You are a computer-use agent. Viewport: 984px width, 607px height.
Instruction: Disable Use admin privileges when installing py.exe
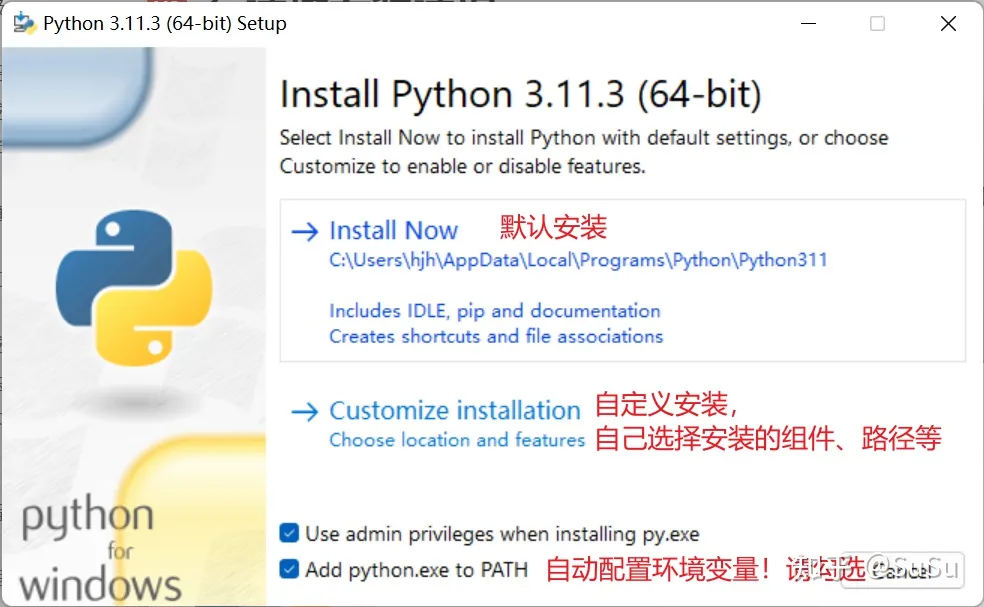pyautogui.click(x=290, y=534)
